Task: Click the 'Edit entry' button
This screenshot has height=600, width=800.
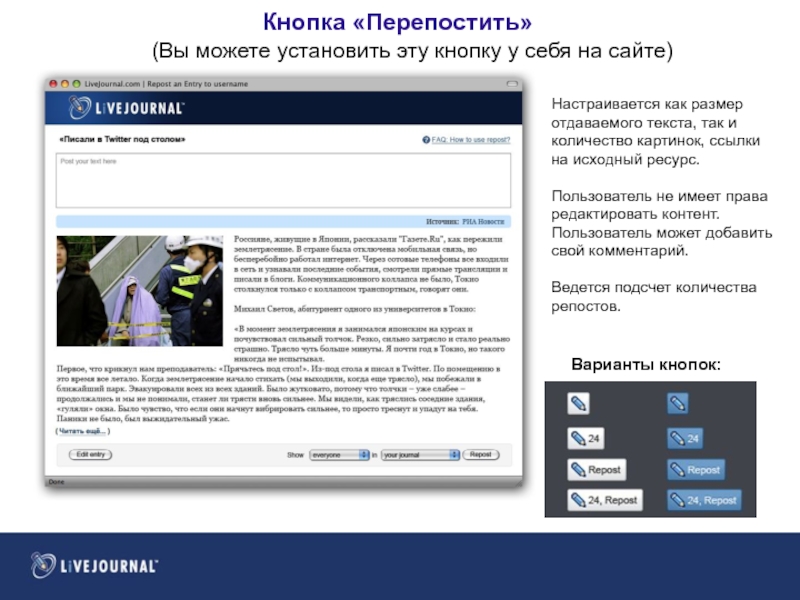Action: (90, 454)
